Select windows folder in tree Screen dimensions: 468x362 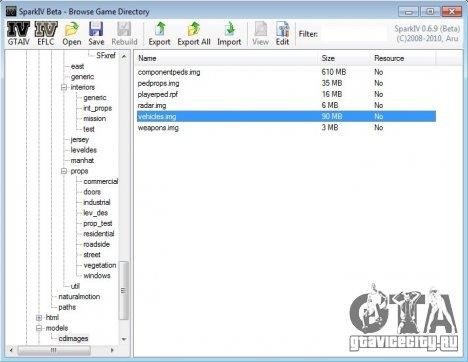97,276
